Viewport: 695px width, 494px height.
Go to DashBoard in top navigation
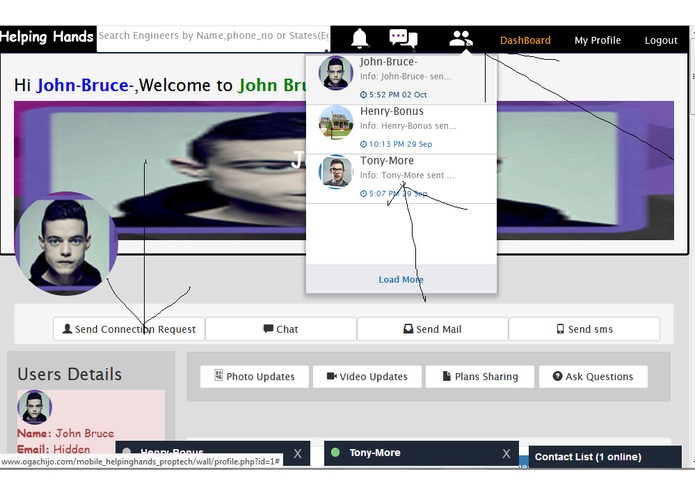click(525, 40)
